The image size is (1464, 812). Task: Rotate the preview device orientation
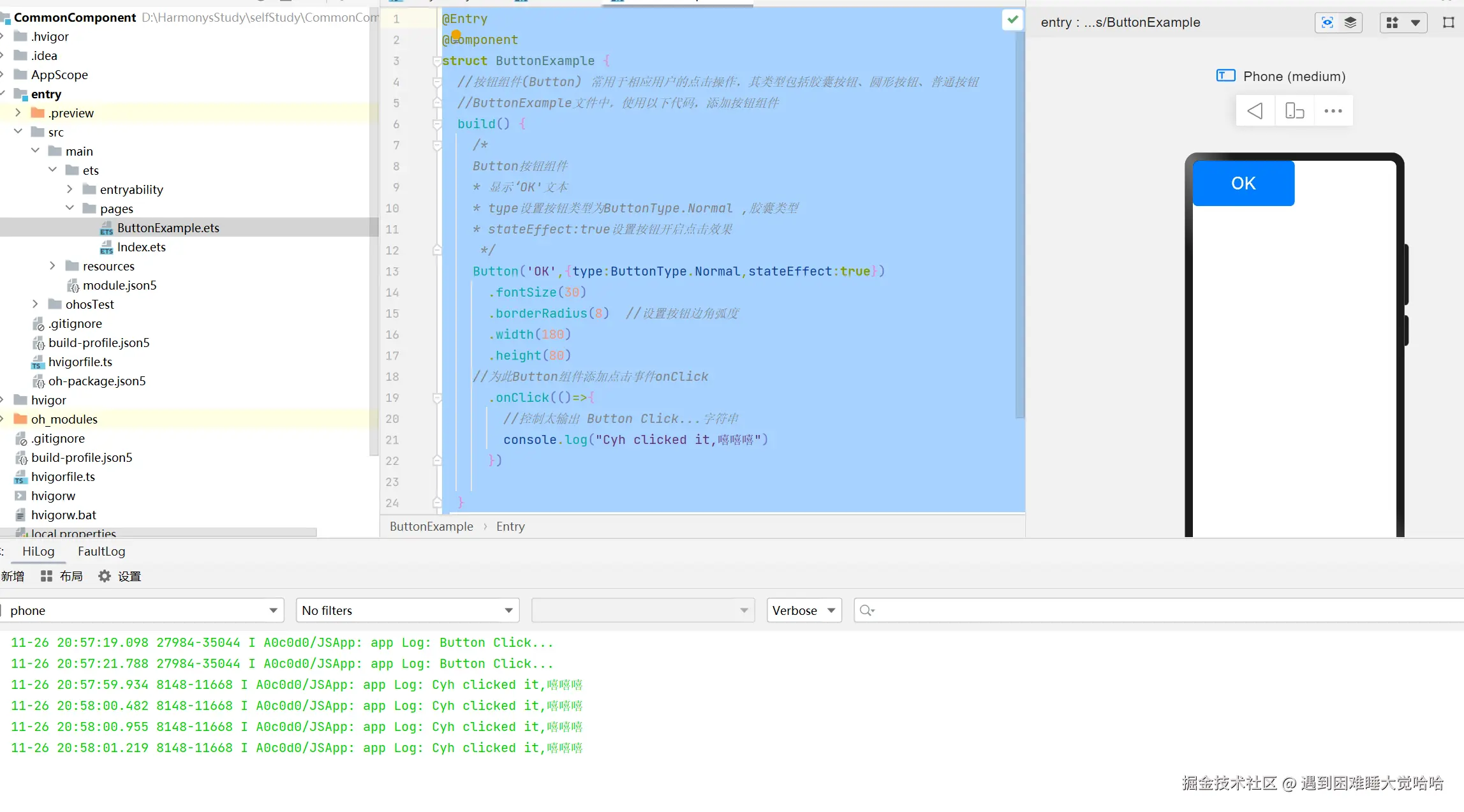tap(1294, 110)
